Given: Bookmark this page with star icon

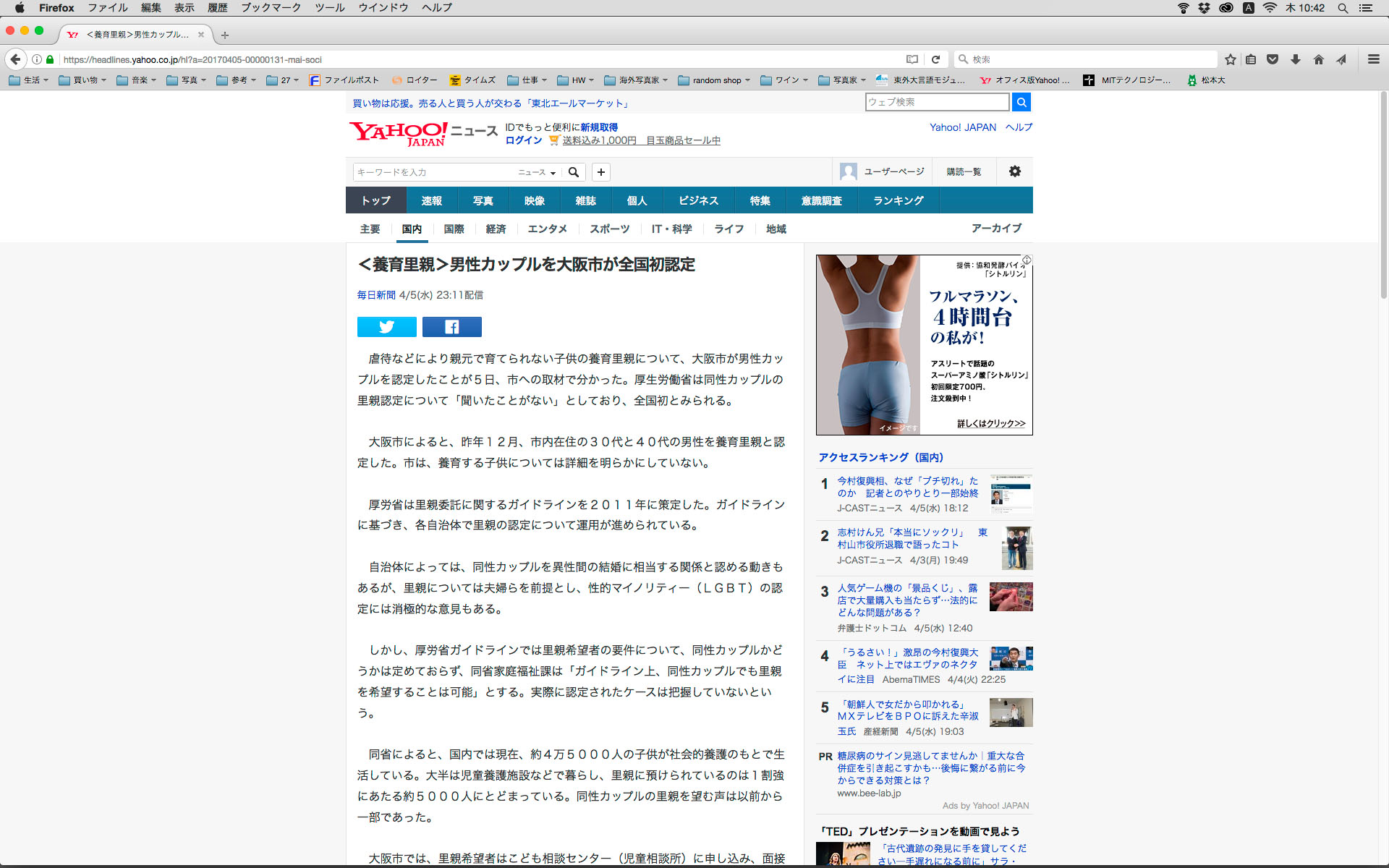Looking at the screenshot, I should (x=1230, y=59).
